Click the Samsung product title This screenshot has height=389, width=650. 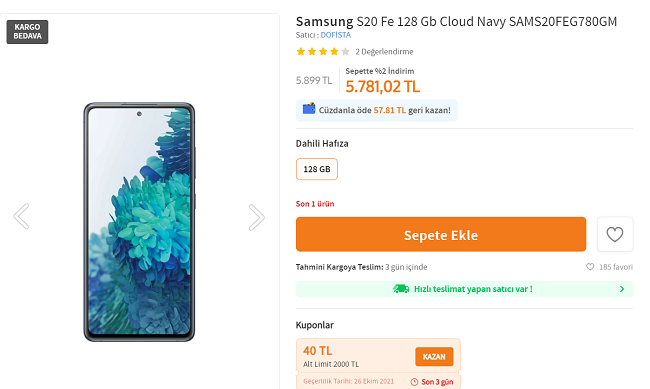click(456, 22)
